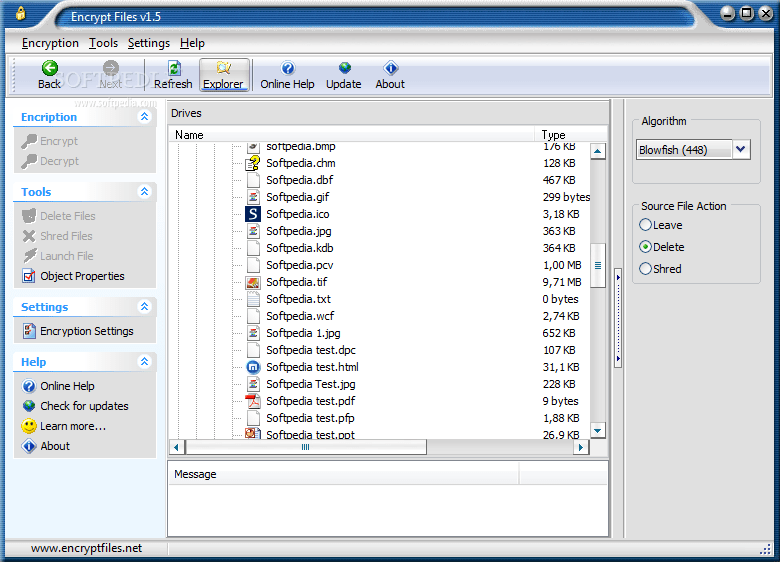The image size is (780, 562).
Task: Click the About toolbar icon
Action: [x=390, y=68]
